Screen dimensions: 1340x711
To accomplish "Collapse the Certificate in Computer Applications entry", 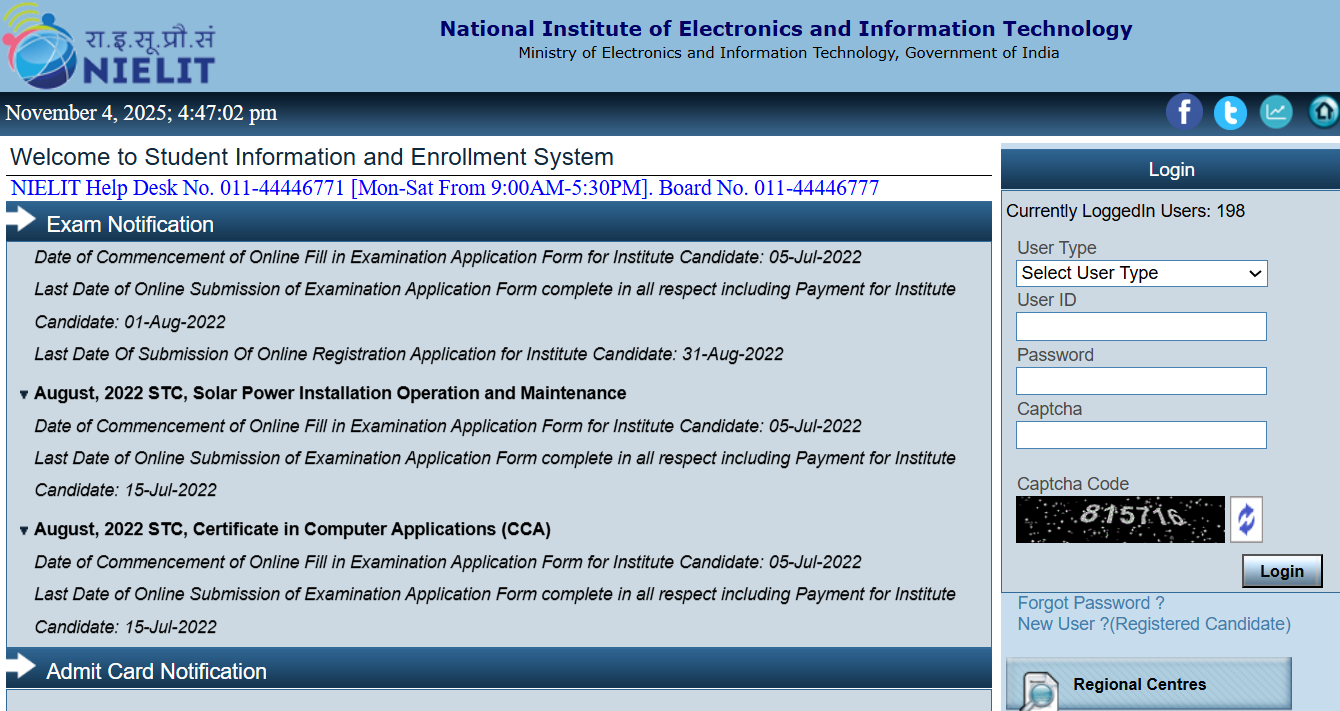I will click(24, 529).
